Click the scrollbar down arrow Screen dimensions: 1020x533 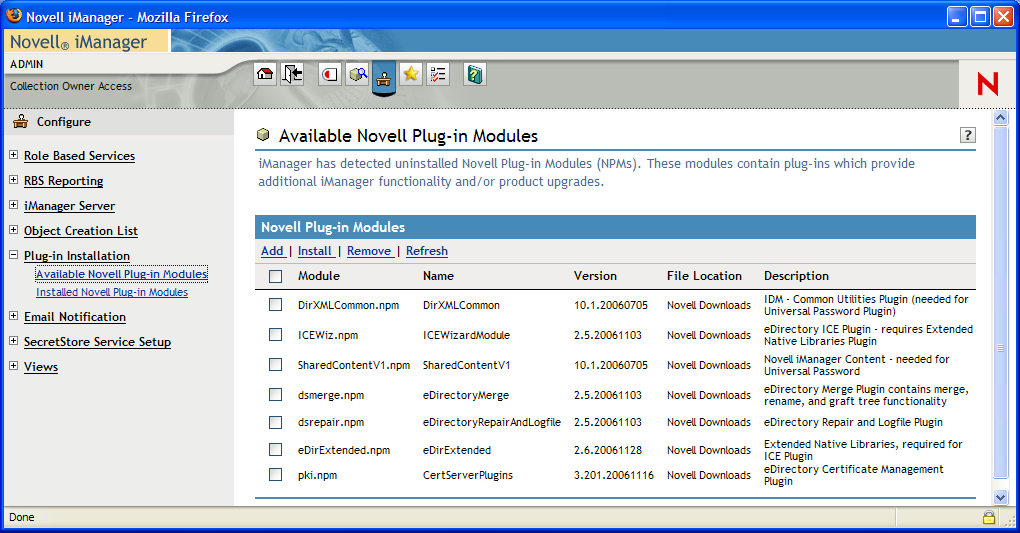click(x=1000, y=497)
